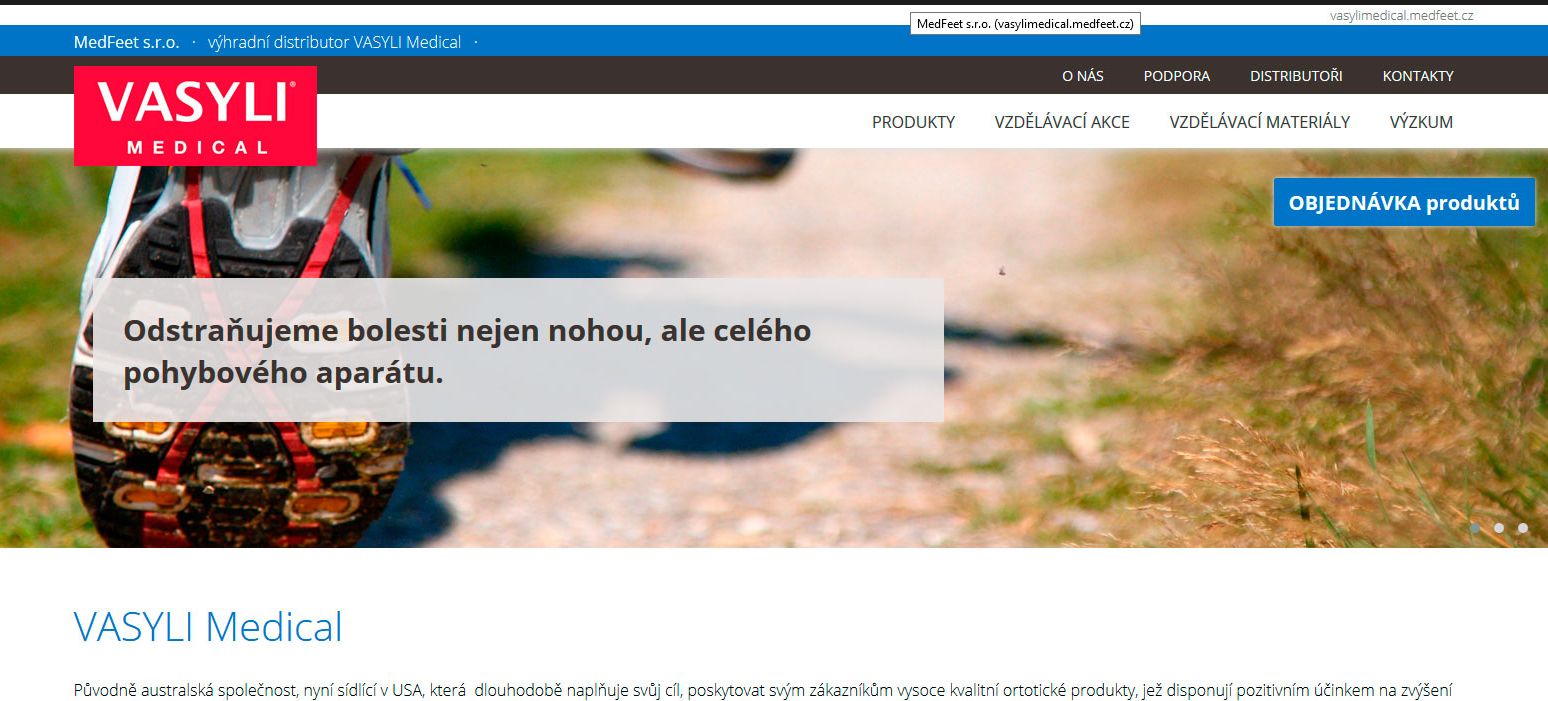
Task: Navigate to DISTRIBUTOŘI
Action: point(1295,76)
